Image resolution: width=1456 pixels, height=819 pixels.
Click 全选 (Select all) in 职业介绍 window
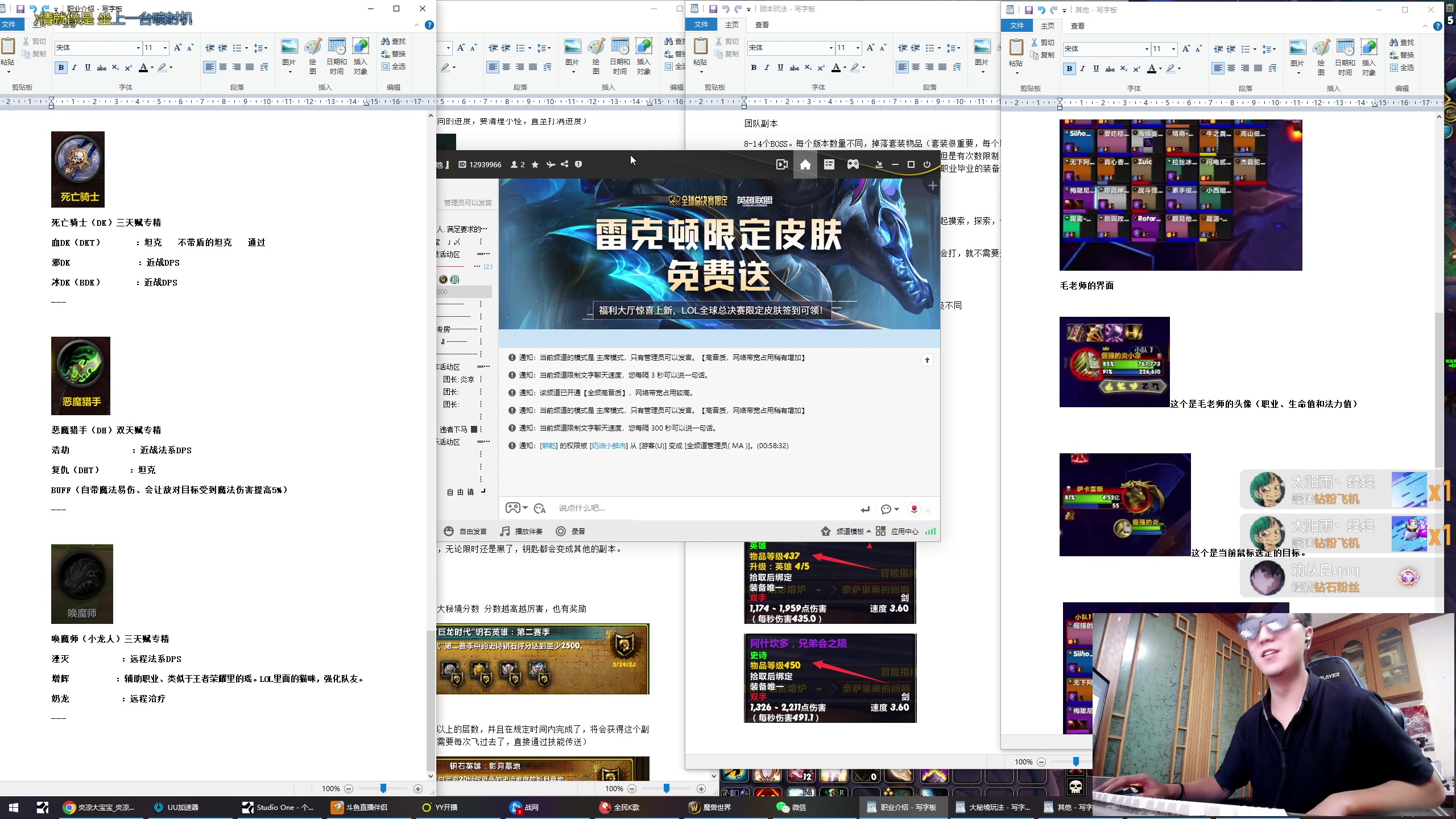coord(394,67)
